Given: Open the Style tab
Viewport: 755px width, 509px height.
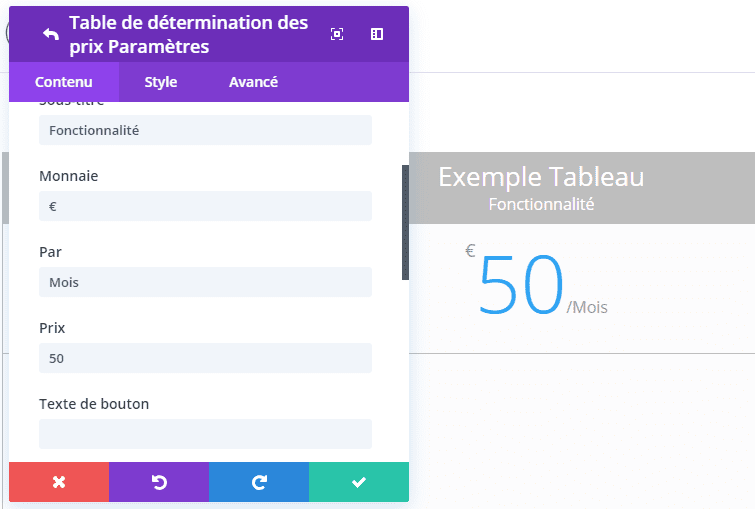Looking at the screenshot, I should coord(160,82).
